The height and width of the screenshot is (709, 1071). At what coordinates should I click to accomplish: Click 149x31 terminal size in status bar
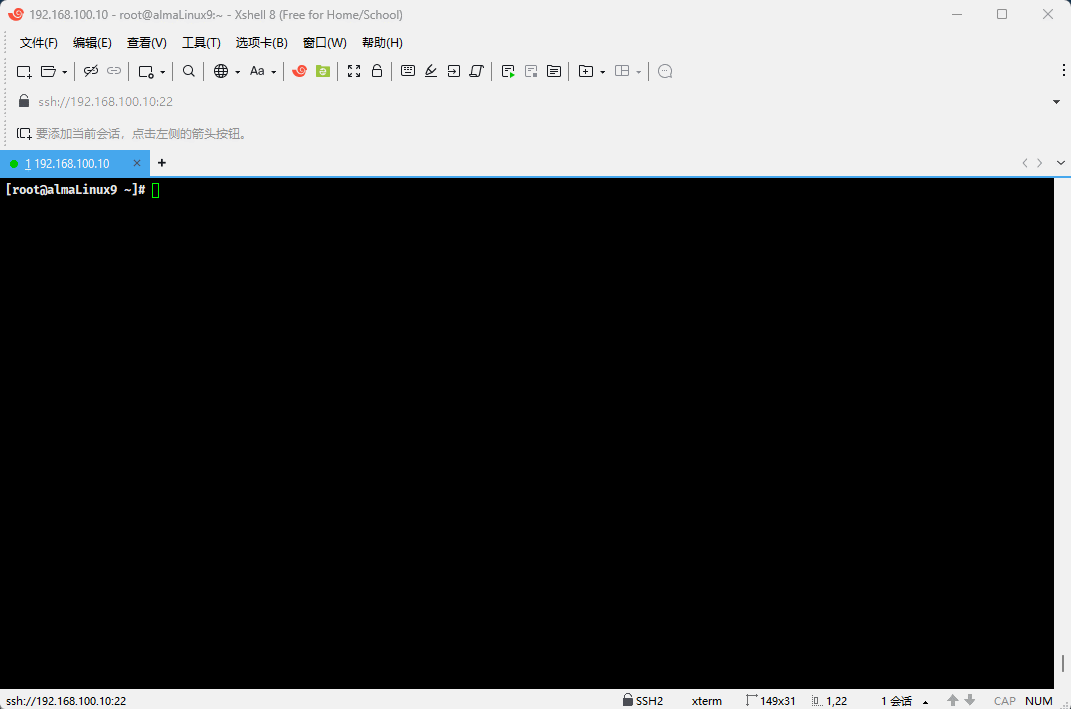pos(770,701)
